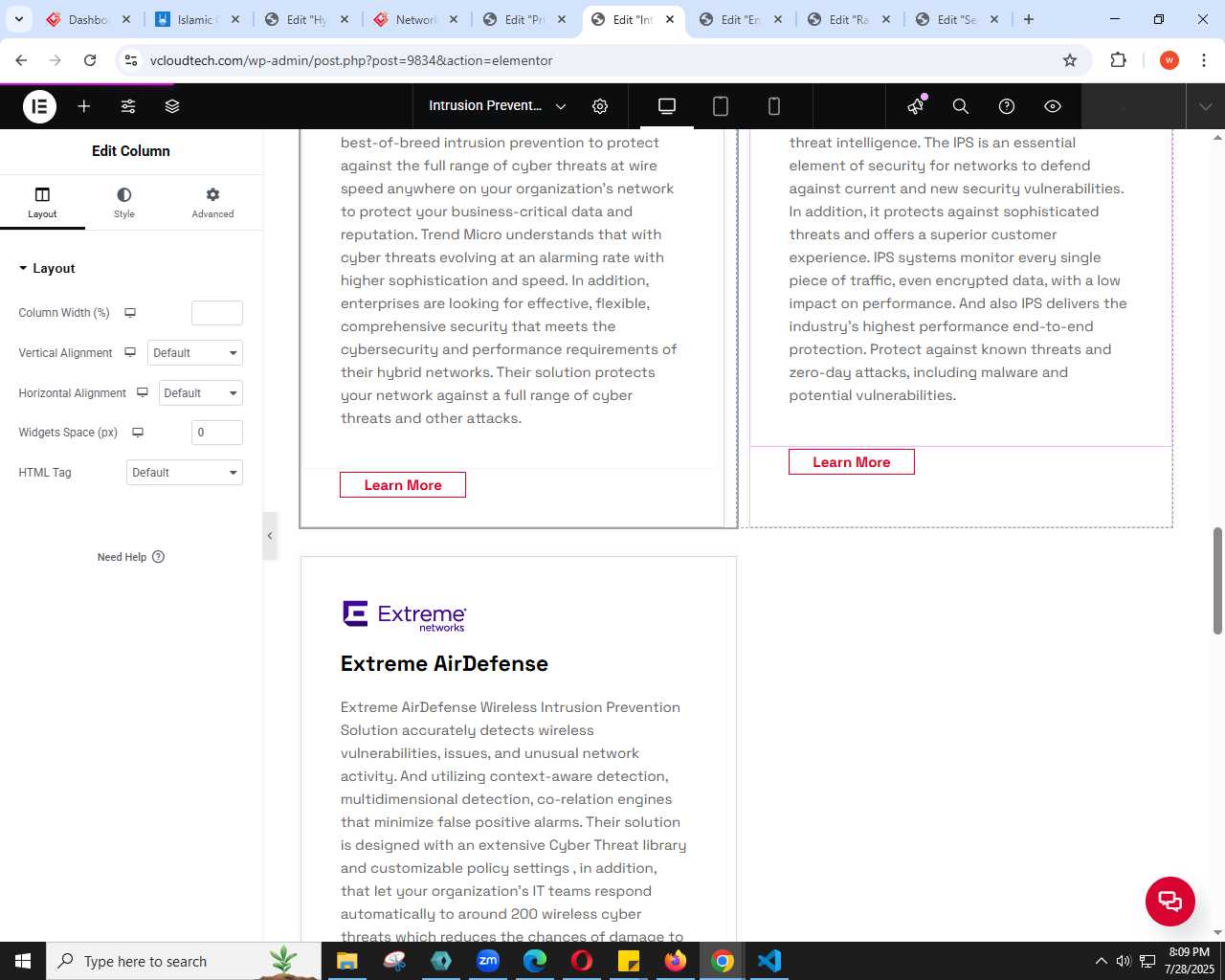This screenshot has height=980, width=1225.
Task: Open the browser tab search dropdown
Action: pyautogui.click(x=18, y=19)
